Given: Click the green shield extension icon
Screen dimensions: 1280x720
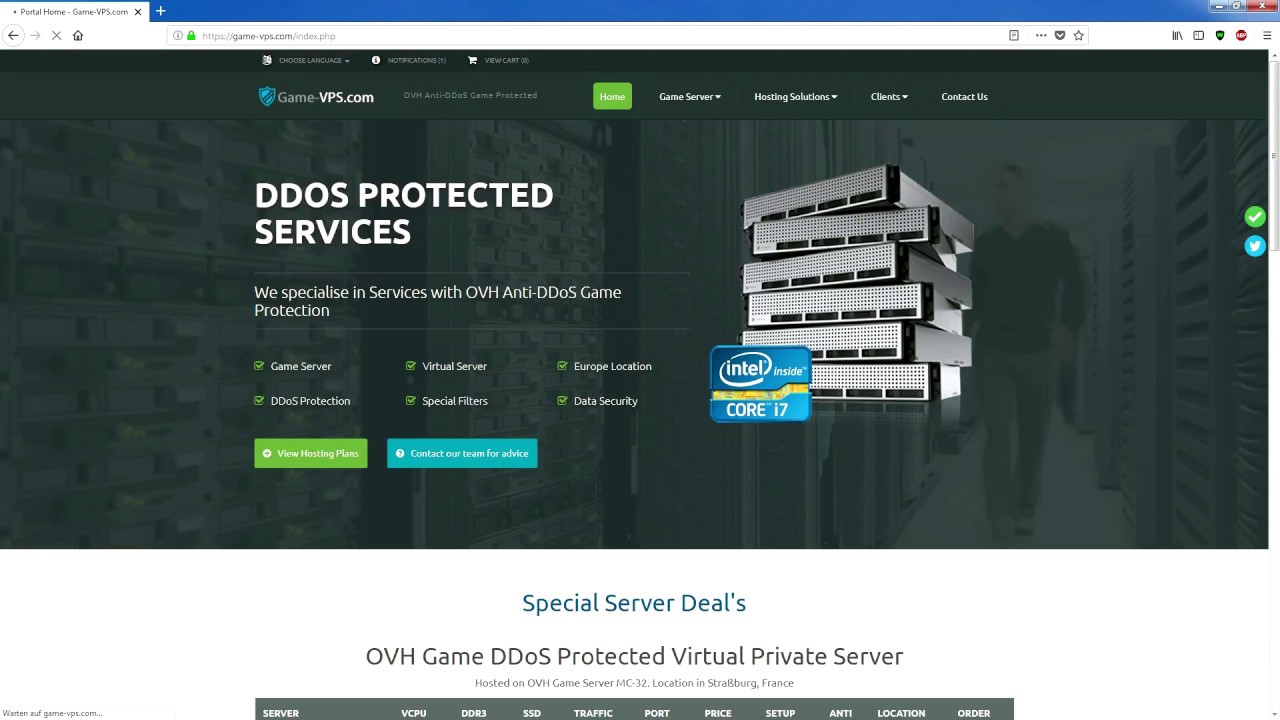Looking at the screenshot, I should pyautogui.click(x=1220, y=35).
